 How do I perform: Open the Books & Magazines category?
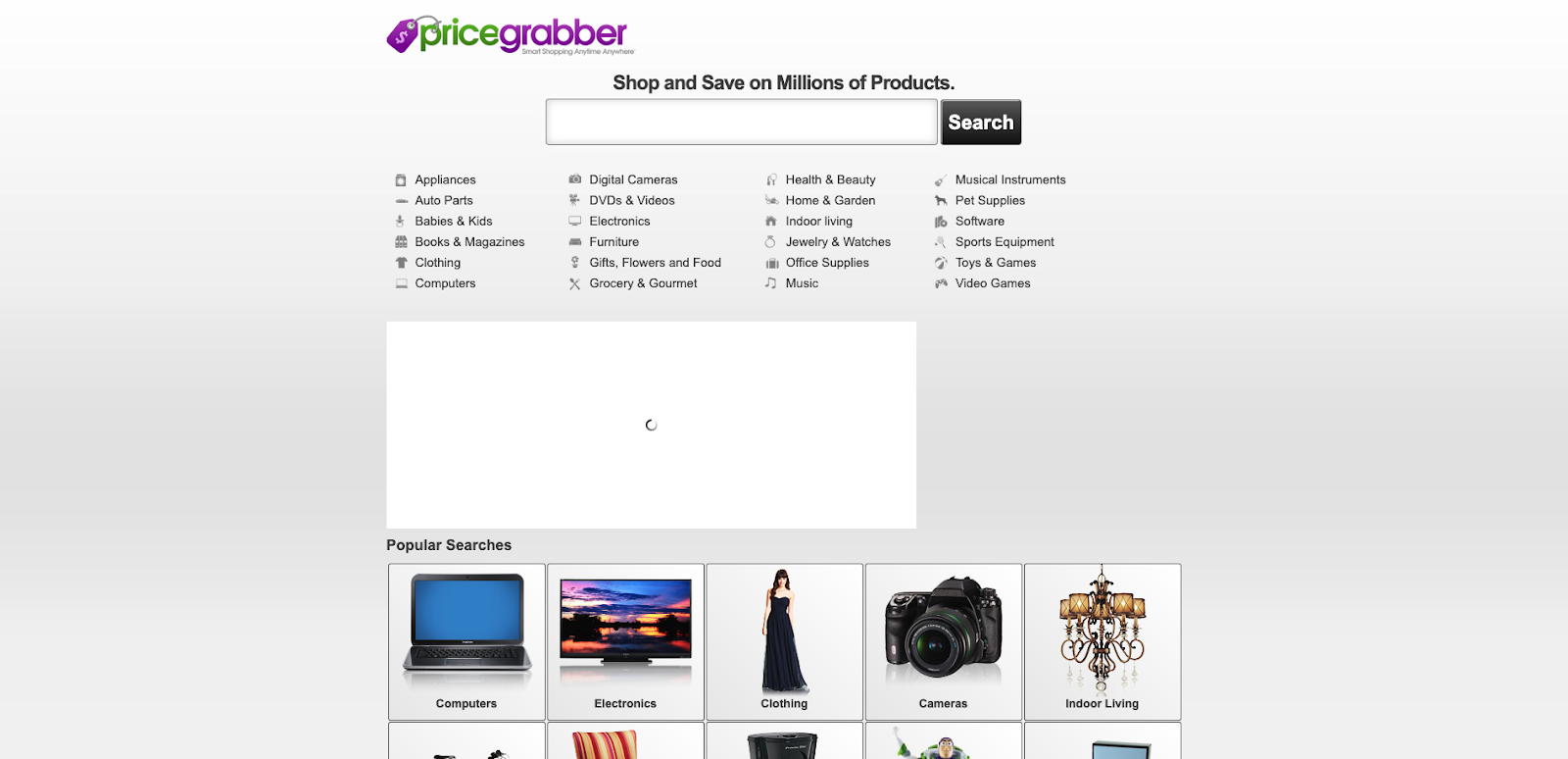[x=469, y=242]
